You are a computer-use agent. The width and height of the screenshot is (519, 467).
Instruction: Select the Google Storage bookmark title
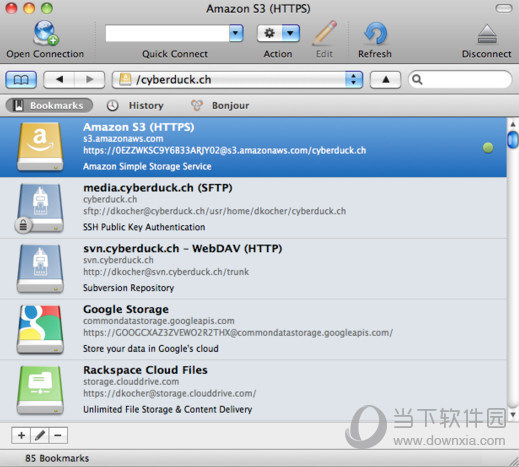coord(126,309)
